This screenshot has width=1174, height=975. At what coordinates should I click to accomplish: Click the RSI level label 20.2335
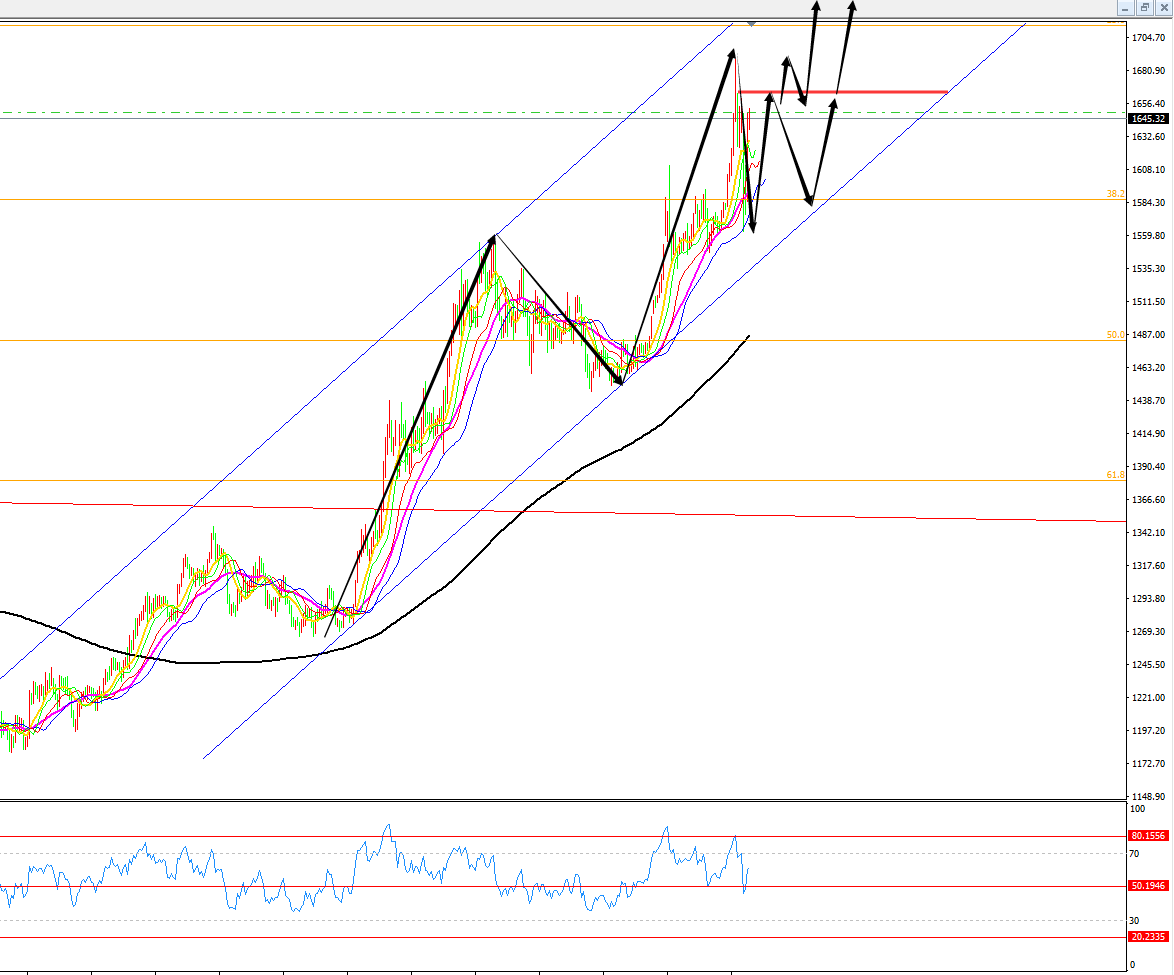(1147, 937)
